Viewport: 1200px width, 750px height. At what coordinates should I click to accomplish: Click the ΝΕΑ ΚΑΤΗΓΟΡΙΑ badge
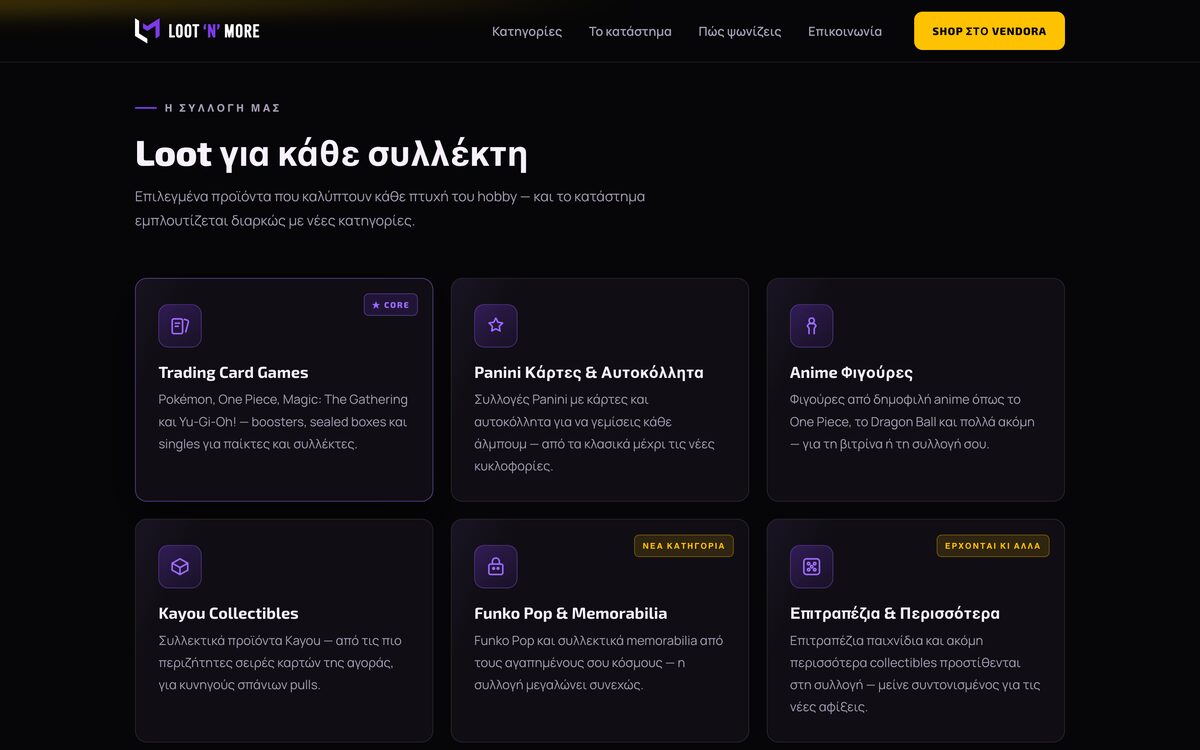[x=684, y=546]
